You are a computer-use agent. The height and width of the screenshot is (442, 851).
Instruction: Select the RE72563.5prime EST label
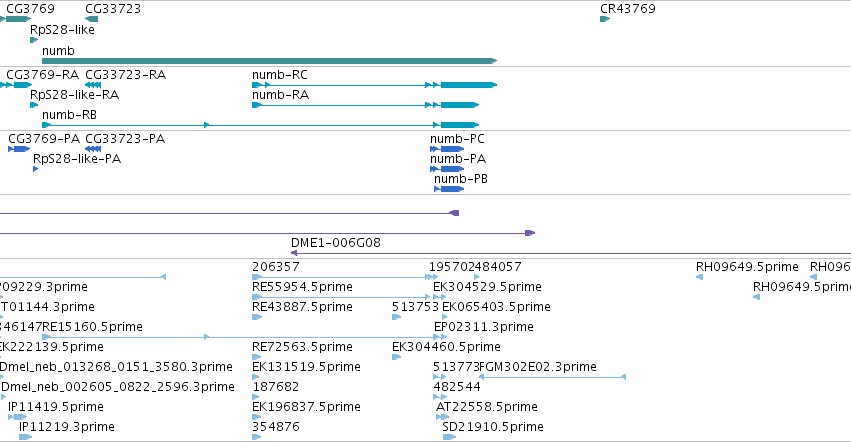(x=302, y=347)
